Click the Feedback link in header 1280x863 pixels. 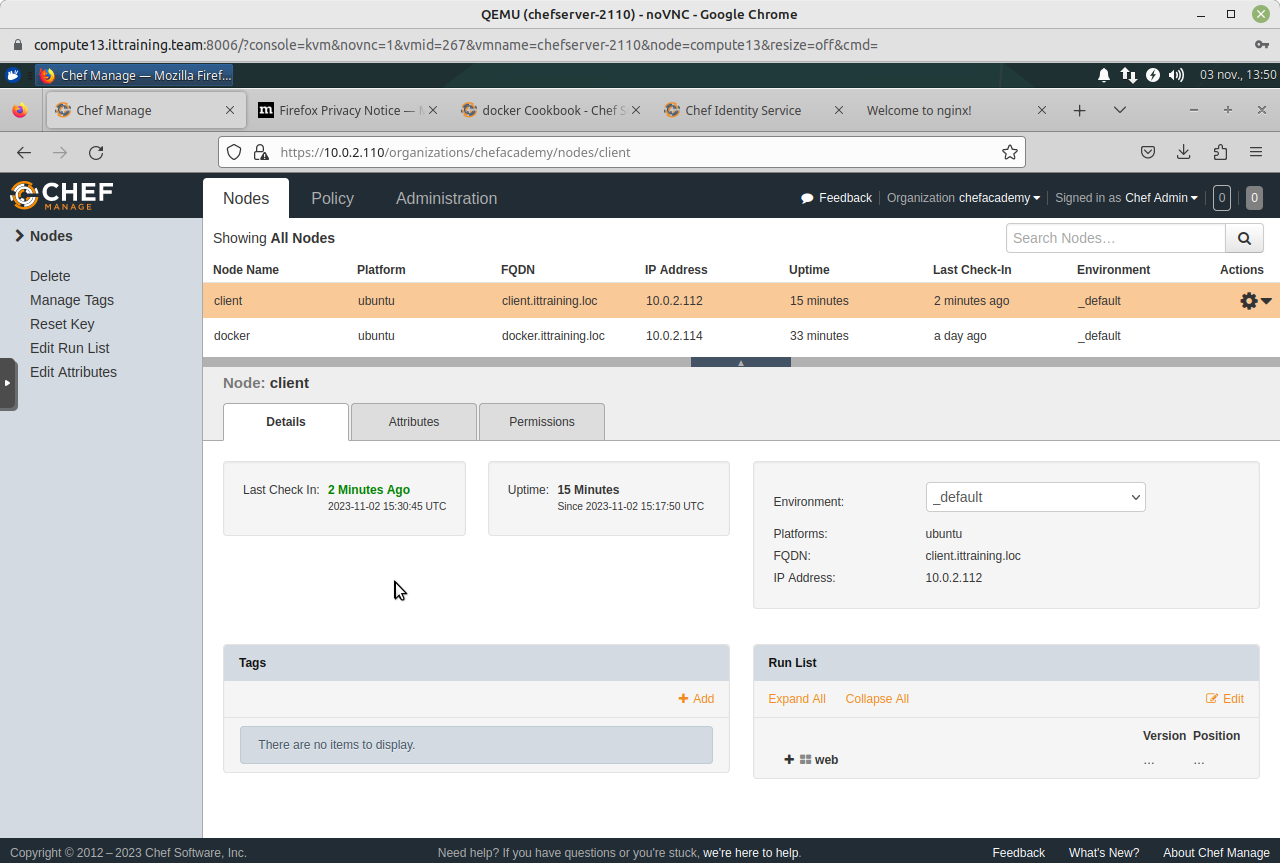pos(836,198)
